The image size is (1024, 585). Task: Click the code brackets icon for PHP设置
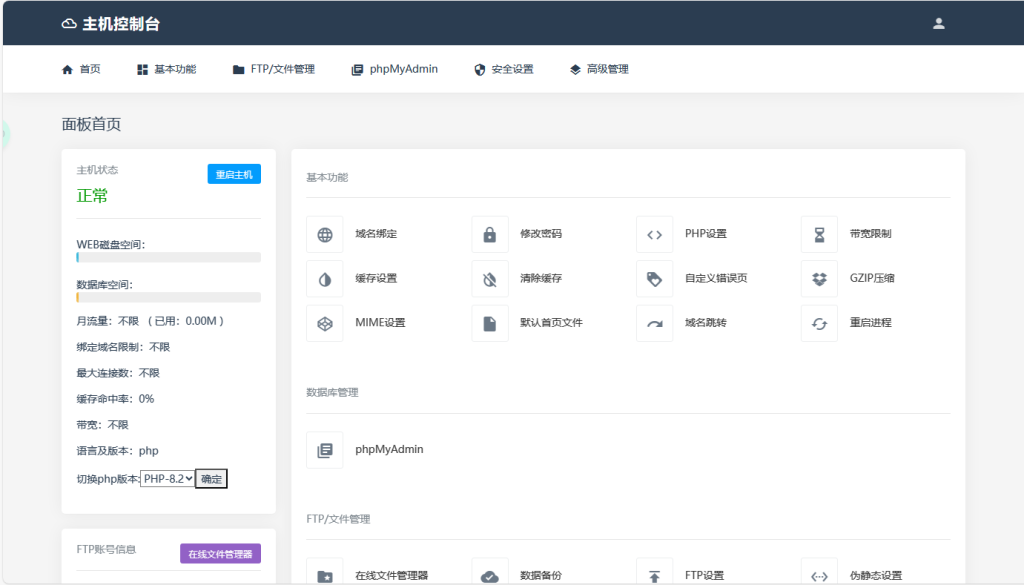click(x=654, y=235)
